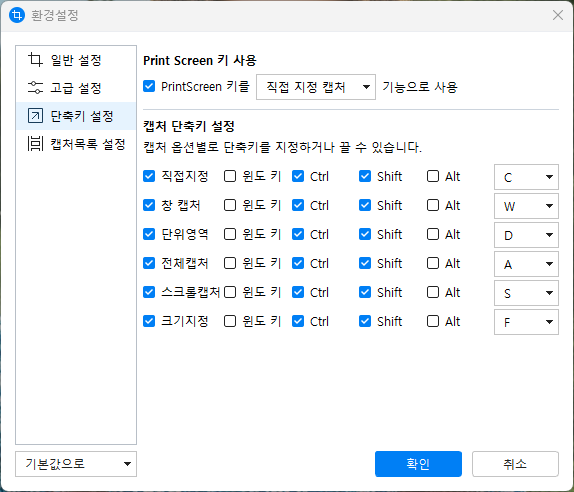Uncheck Ctrl in the 스크롤캡처 row
574x492 pixels.
click(298, 292)
